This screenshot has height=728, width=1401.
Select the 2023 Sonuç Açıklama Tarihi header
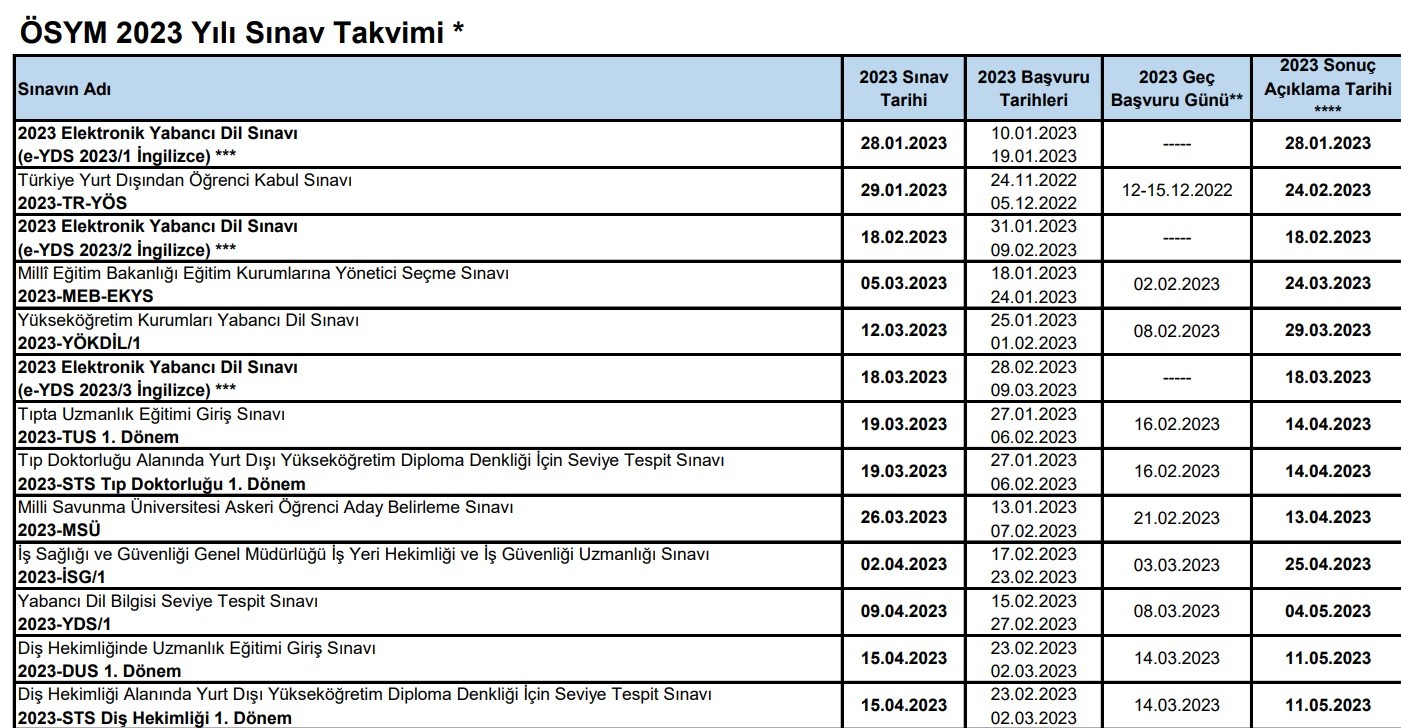[x=1327, y=88]
